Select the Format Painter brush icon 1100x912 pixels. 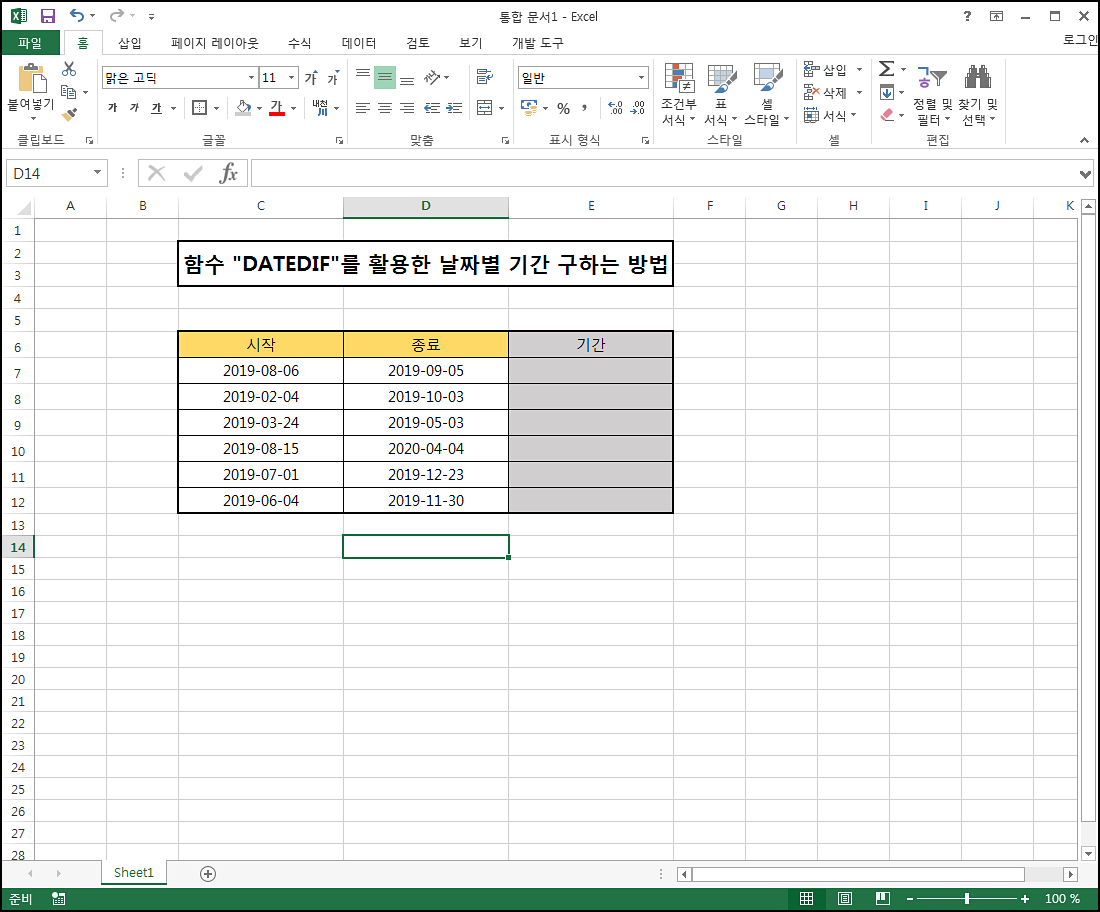tap(69, 114)
